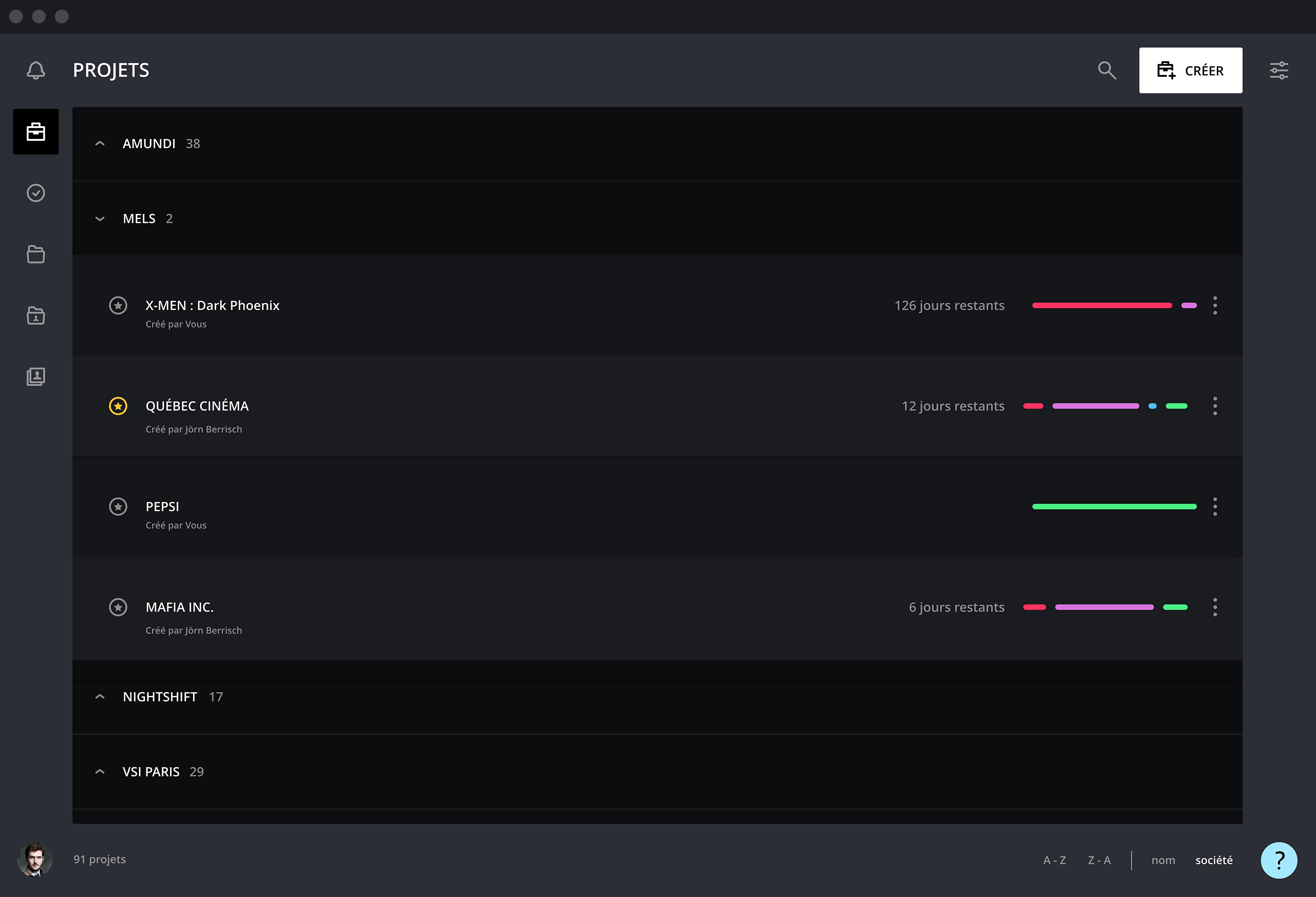
Task: Open the QUÉBEC CINÉMA project
Action: pyautogui.click(x=197, y=406)
